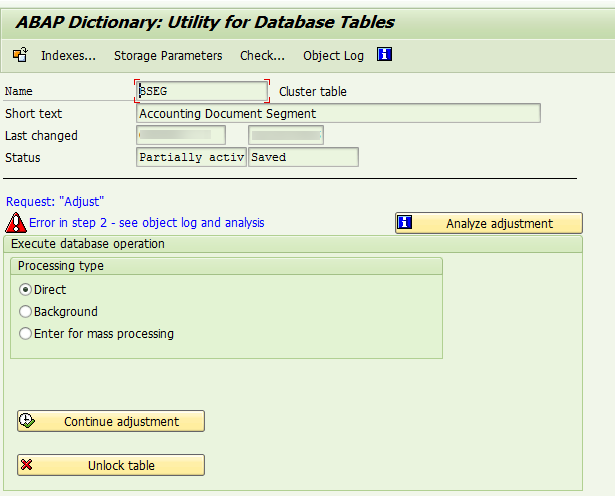Open Storage Parameters

coord(168,56)
